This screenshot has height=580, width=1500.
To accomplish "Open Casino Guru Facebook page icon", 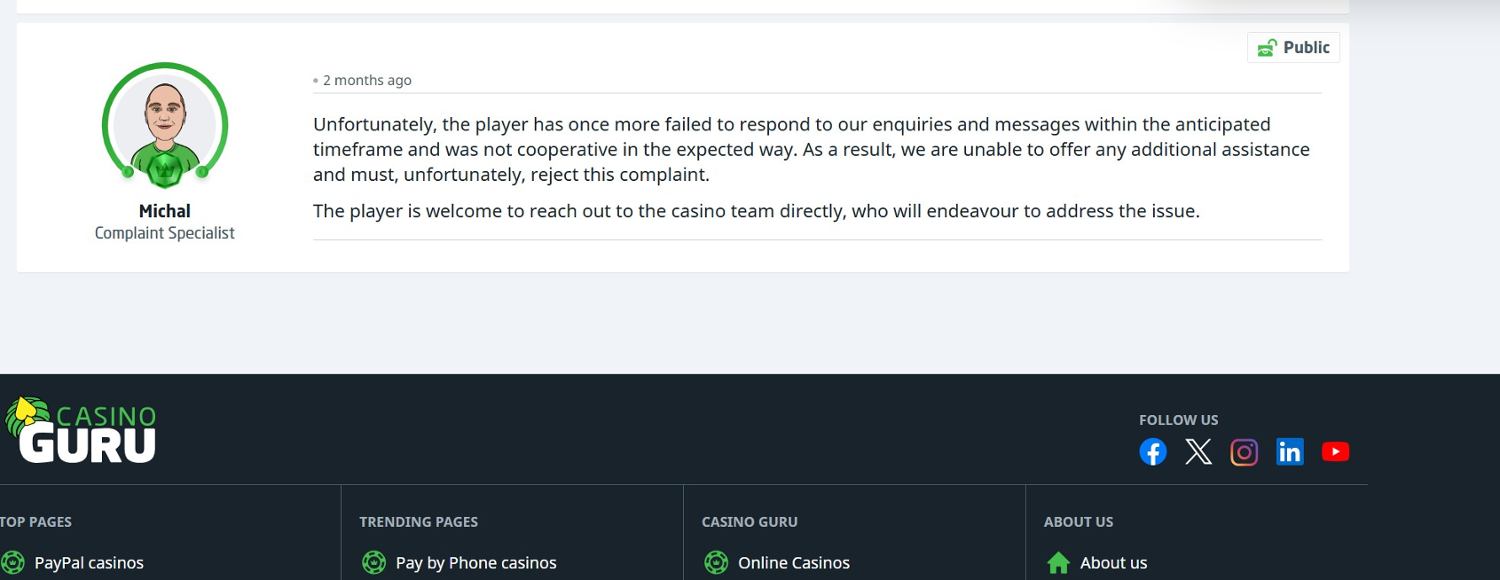I will [1153, 452].
